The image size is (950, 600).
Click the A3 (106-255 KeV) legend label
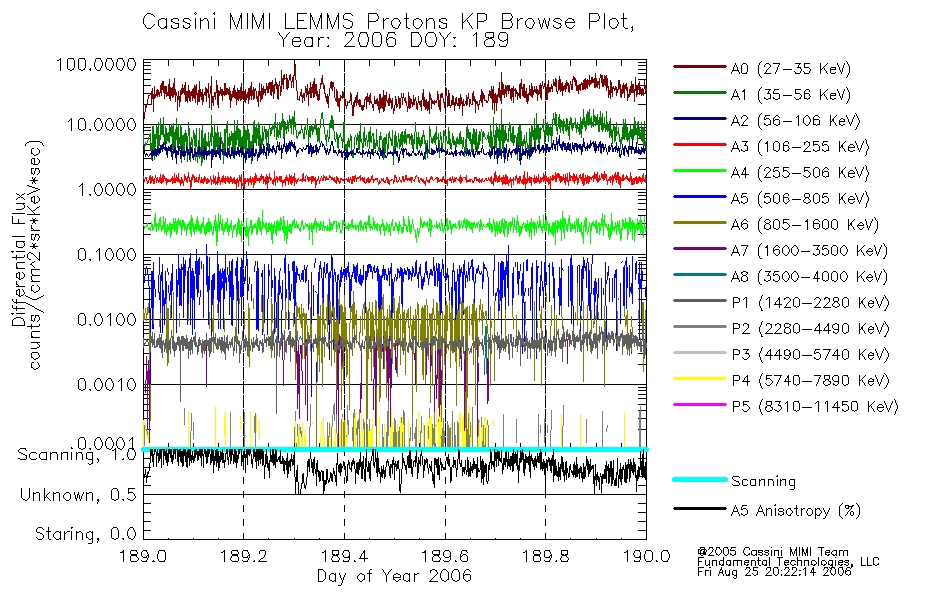pos(799,147)
